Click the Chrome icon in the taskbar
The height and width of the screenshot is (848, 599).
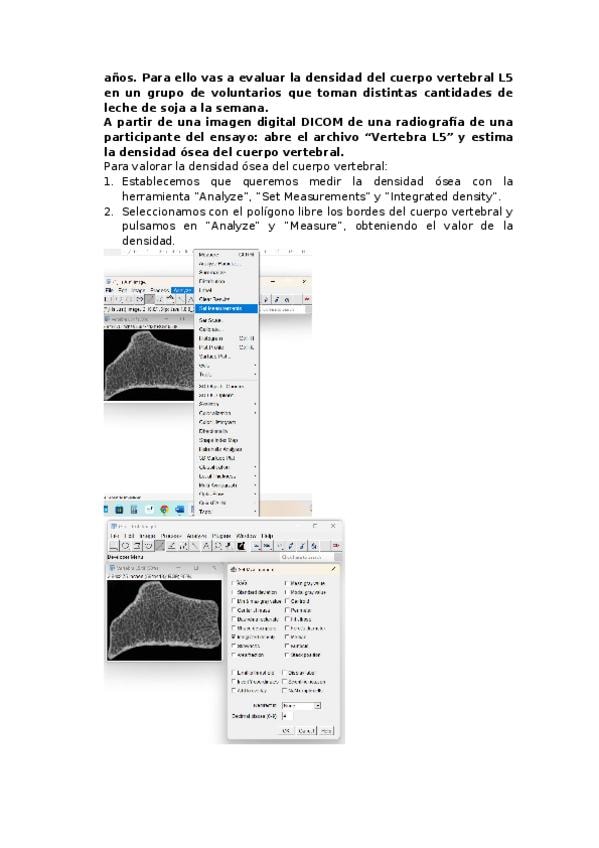tap(164, 509)
